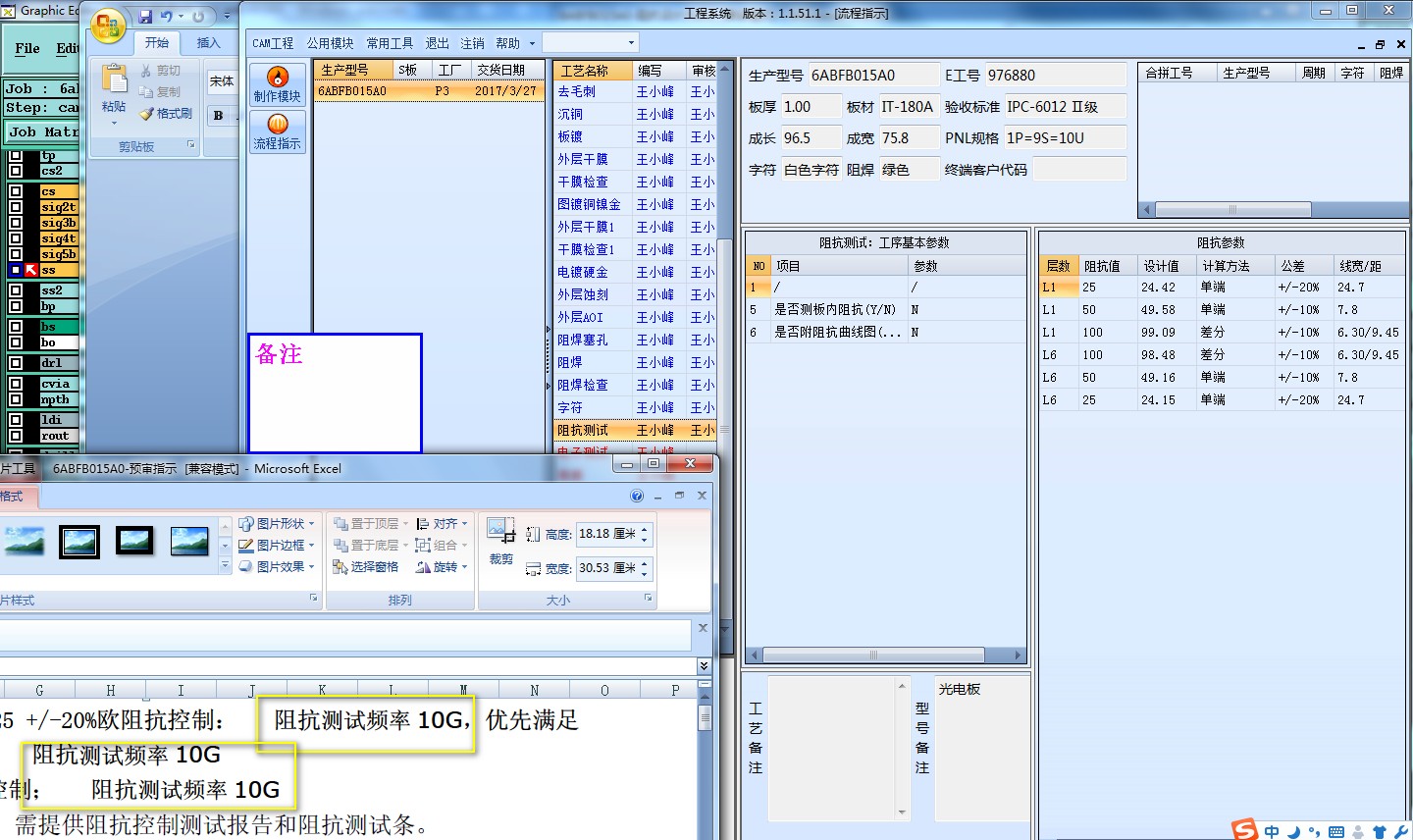This screenshot has width=1413, height=840.
Task: Select the 裁剪 crop tool
Action: 500,541
